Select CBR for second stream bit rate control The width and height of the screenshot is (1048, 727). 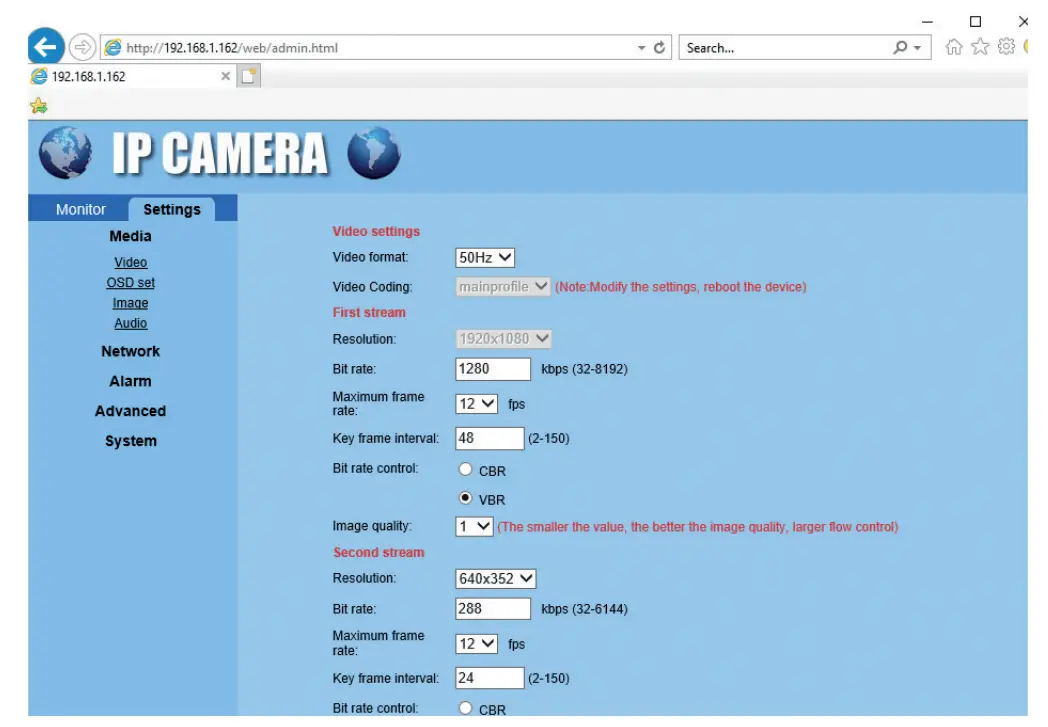(465, 709)
